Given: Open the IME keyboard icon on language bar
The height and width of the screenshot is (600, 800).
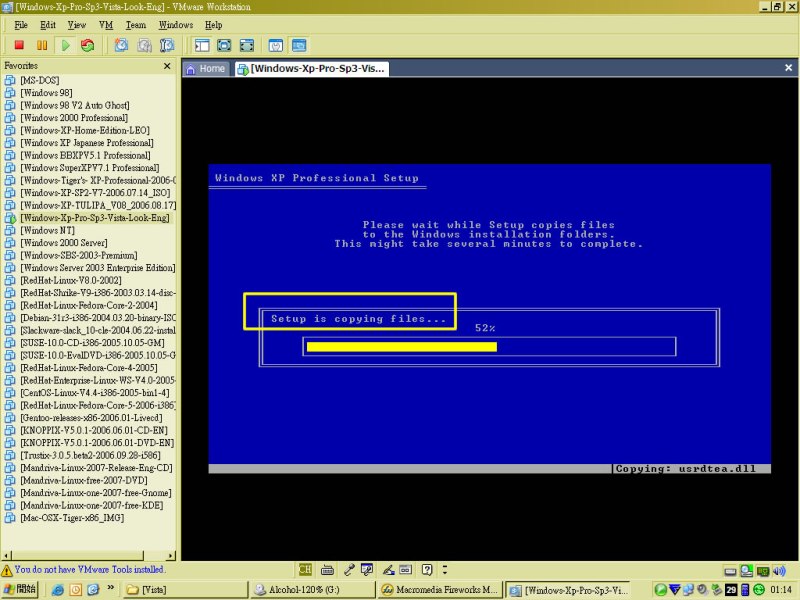Looking at the screenshot, I should point(328,570).
